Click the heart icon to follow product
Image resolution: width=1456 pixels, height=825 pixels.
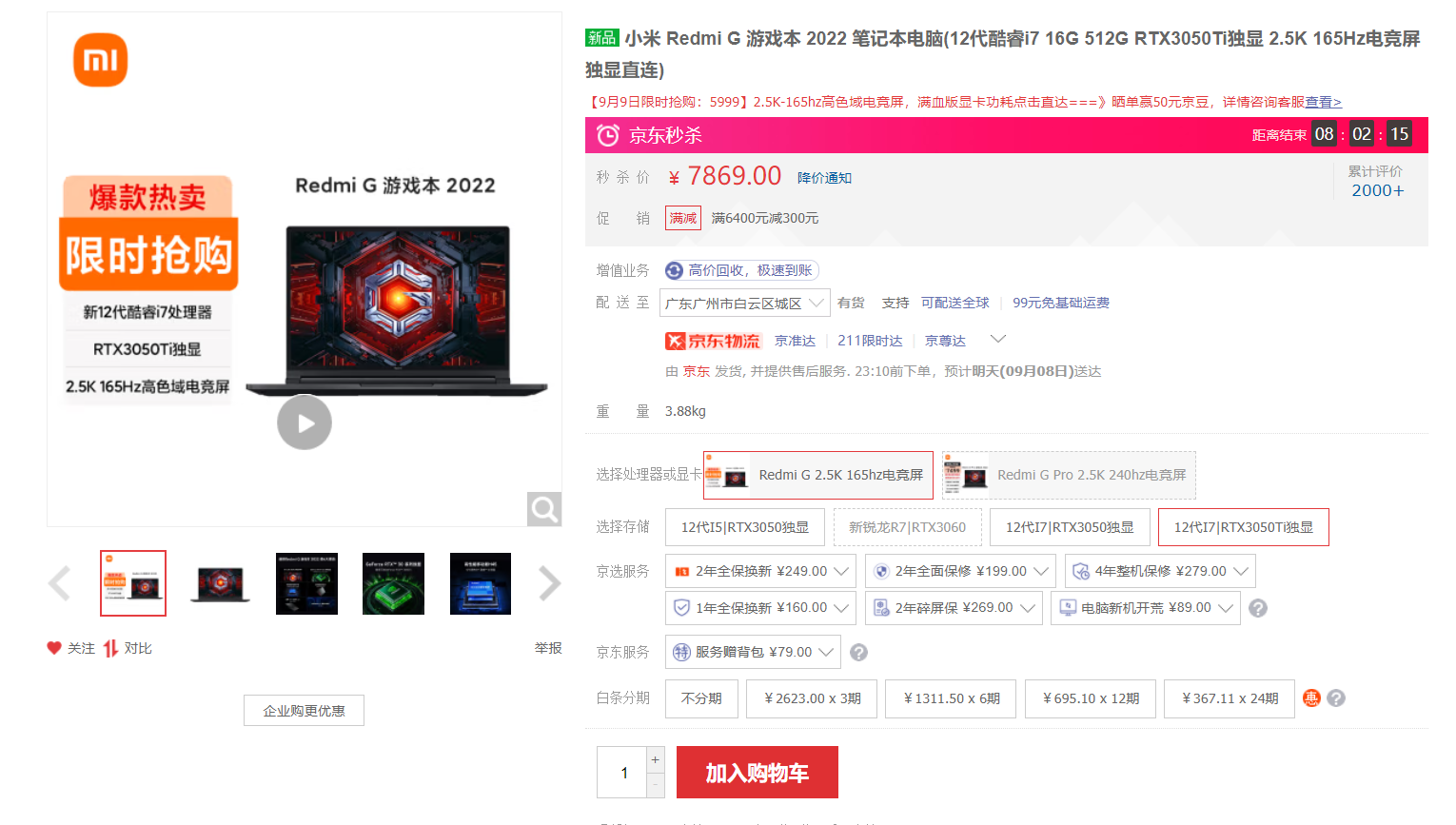pos(54,648)
